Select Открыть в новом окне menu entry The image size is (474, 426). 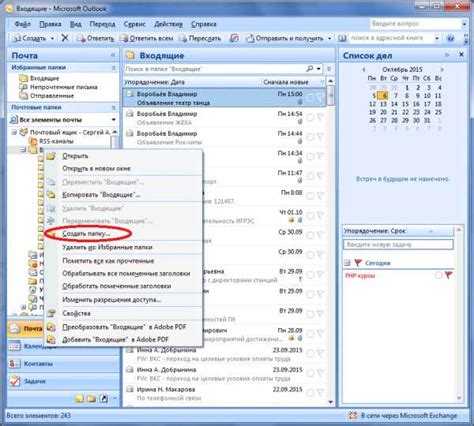click(96, 168)
